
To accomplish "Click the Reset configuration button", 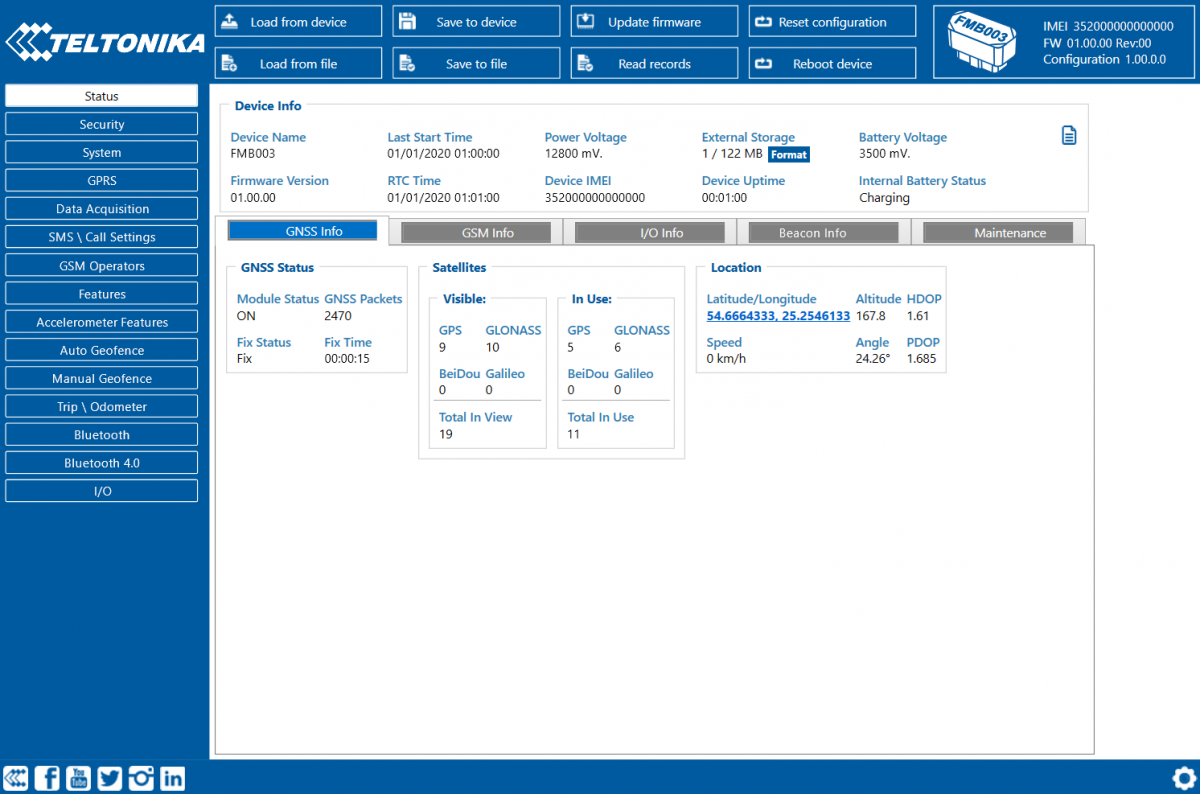I will click(x=832, y=20).
